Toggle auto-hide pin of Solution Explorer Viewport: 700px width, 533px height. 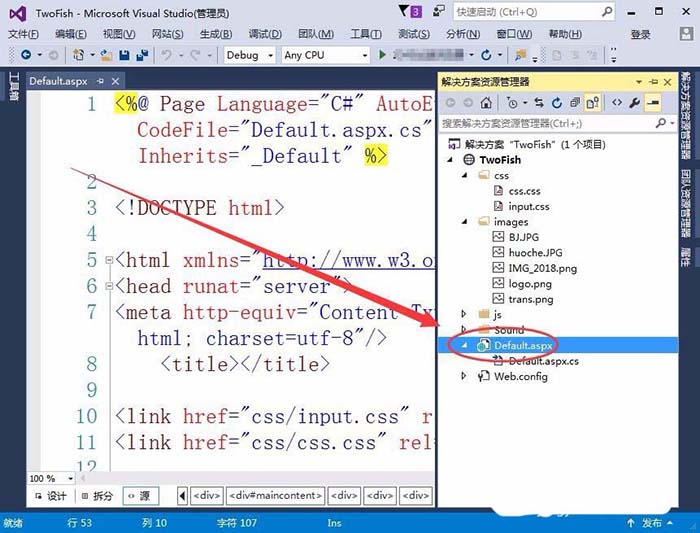tap(654, 82)
